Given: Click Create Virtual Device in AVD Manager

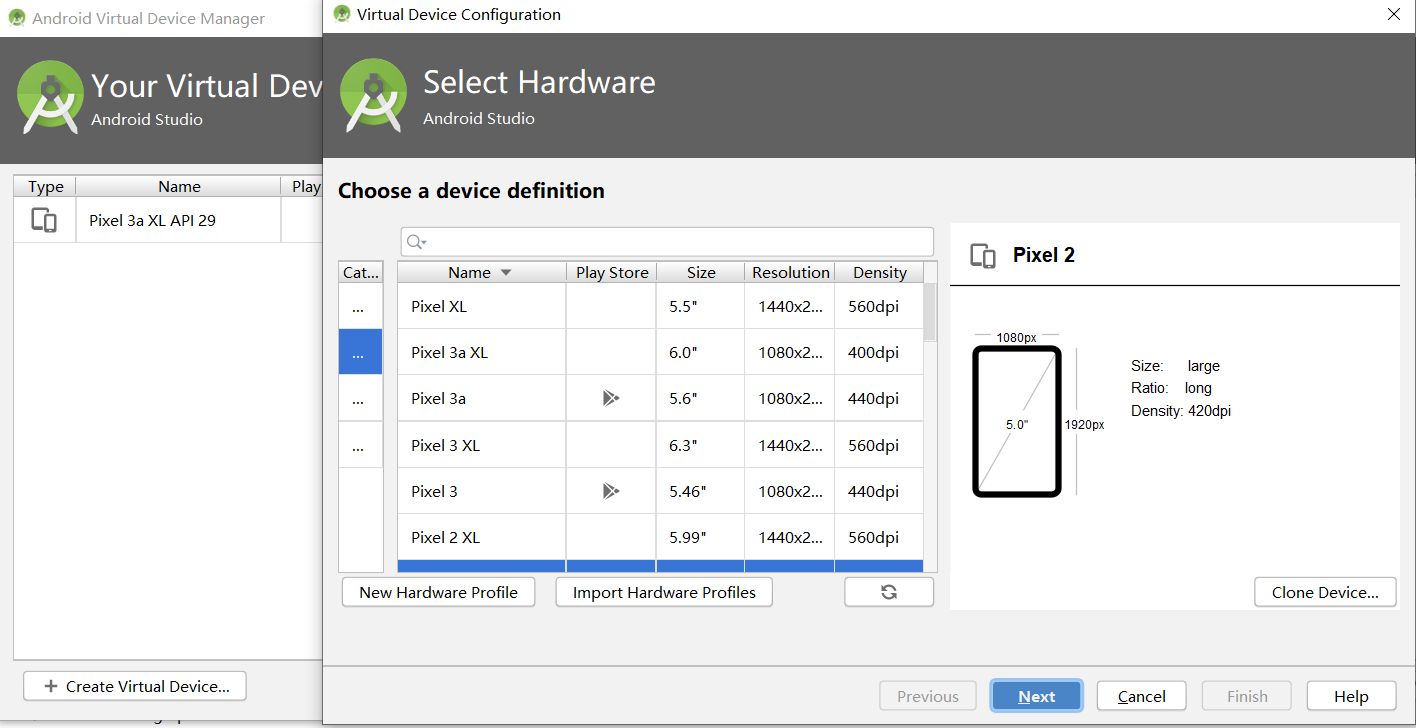Looking at the screenshot, I should pyautogui.click(x=135, y=686).
